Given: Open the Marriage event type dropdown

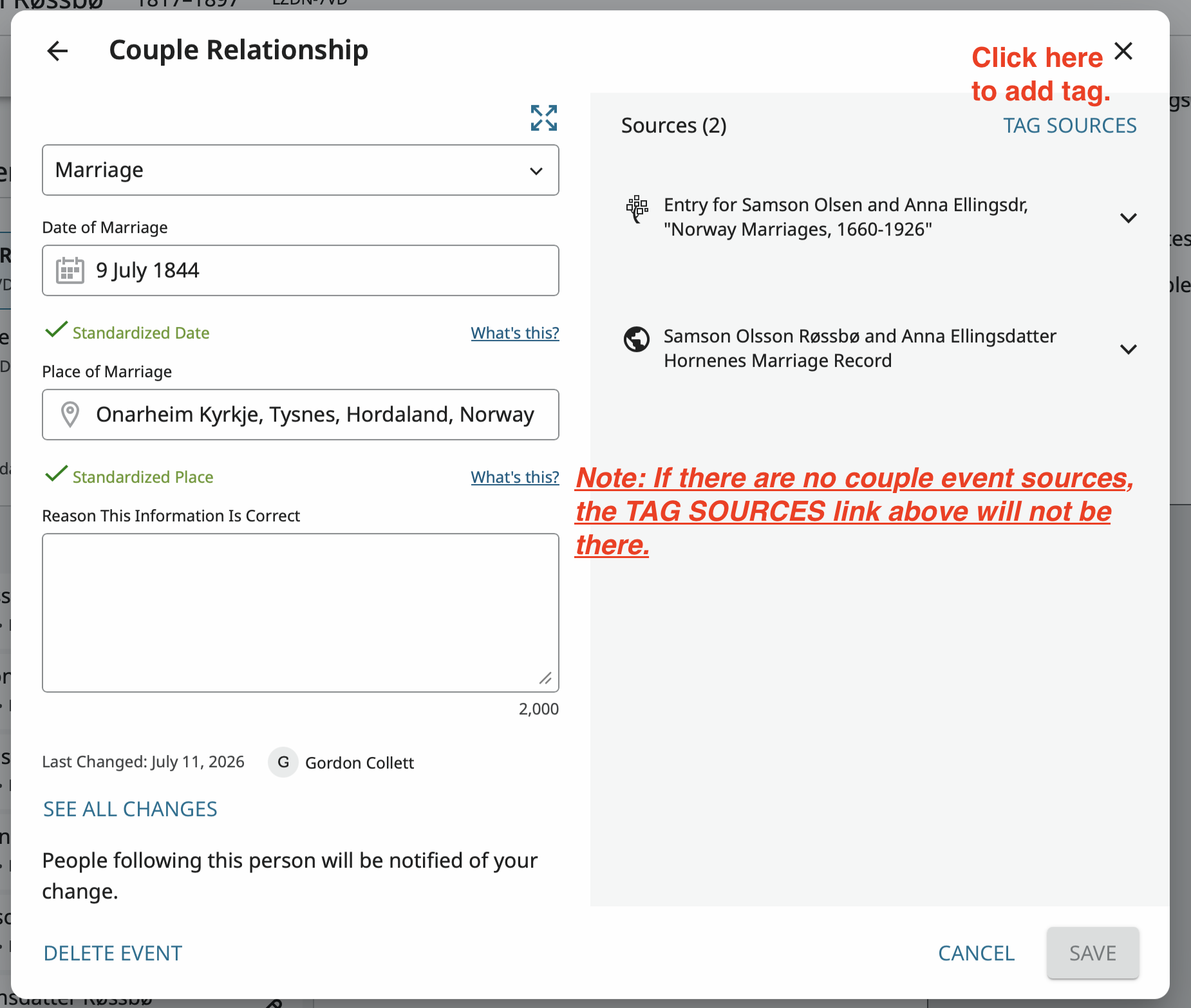Looking at the screenshot, I should 301,170.
